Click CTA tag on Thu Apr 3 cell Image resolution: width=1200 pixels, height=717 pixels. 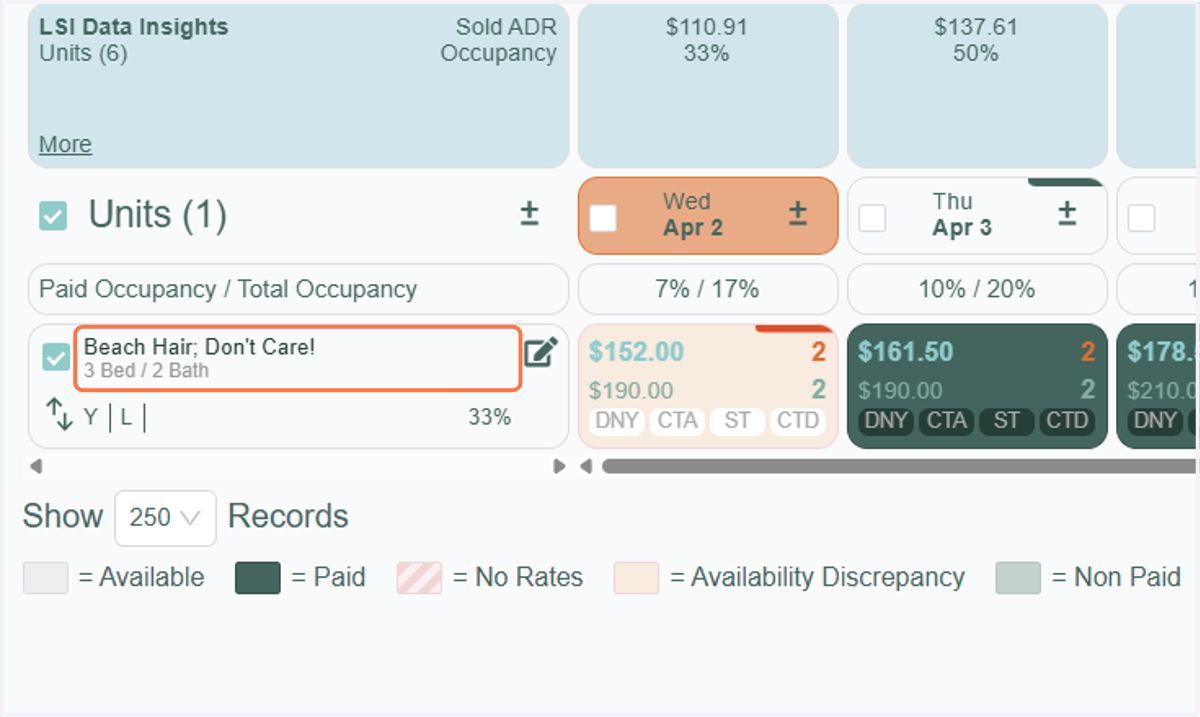pyautogui.click(x=946, y=421)
